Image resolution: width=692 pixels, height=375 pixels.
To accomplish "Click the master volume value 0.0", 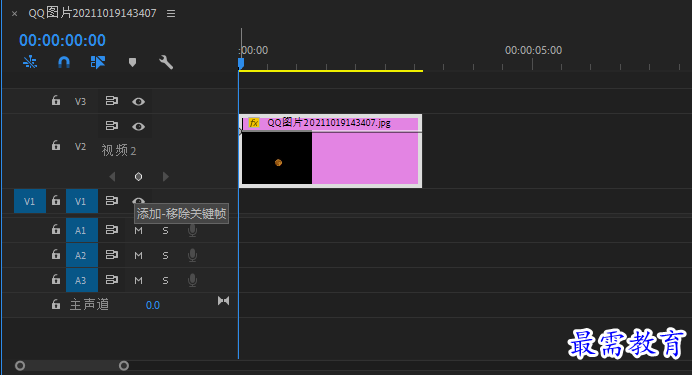I will coord(153,305).
